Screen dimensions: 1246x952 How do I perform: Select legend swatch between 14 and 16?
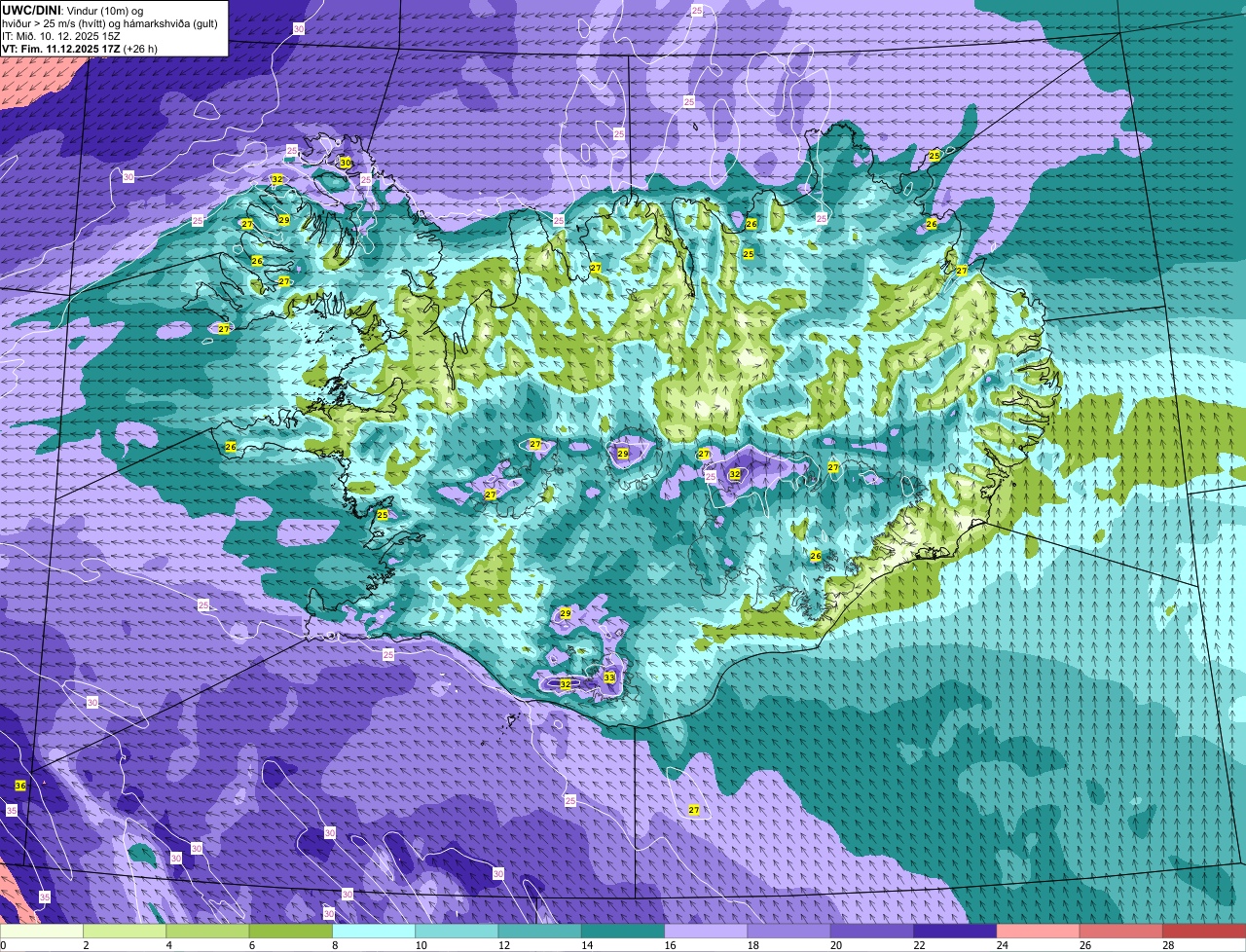pyautogui.click(x=623, y=932)
